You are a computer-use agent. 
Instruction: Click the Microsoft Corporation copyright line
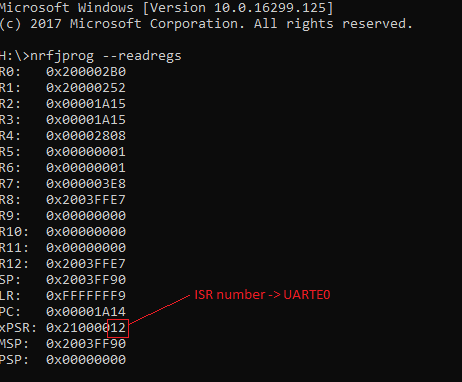point(206,24)
